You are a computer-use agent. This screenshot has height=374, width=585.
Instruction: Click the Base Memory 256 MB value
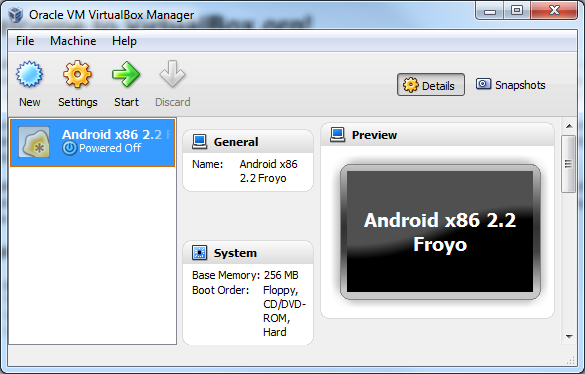281,275
